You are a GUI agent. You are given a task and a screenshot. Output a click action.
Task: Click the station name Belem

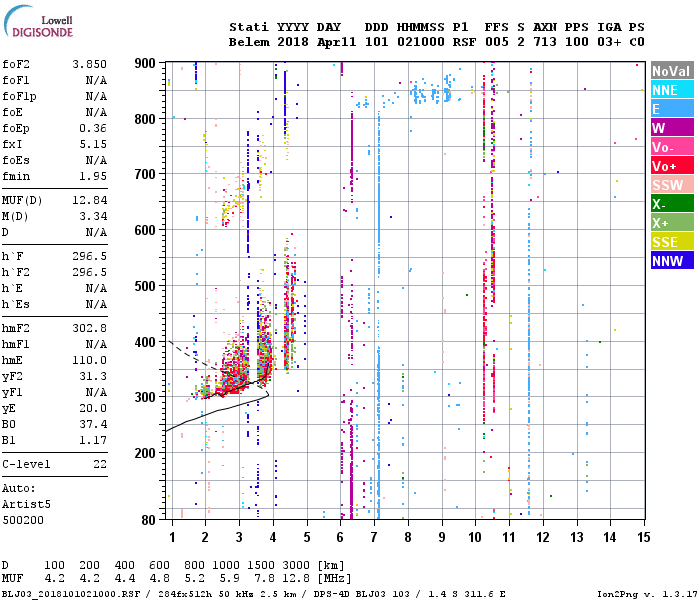(249, 42)
